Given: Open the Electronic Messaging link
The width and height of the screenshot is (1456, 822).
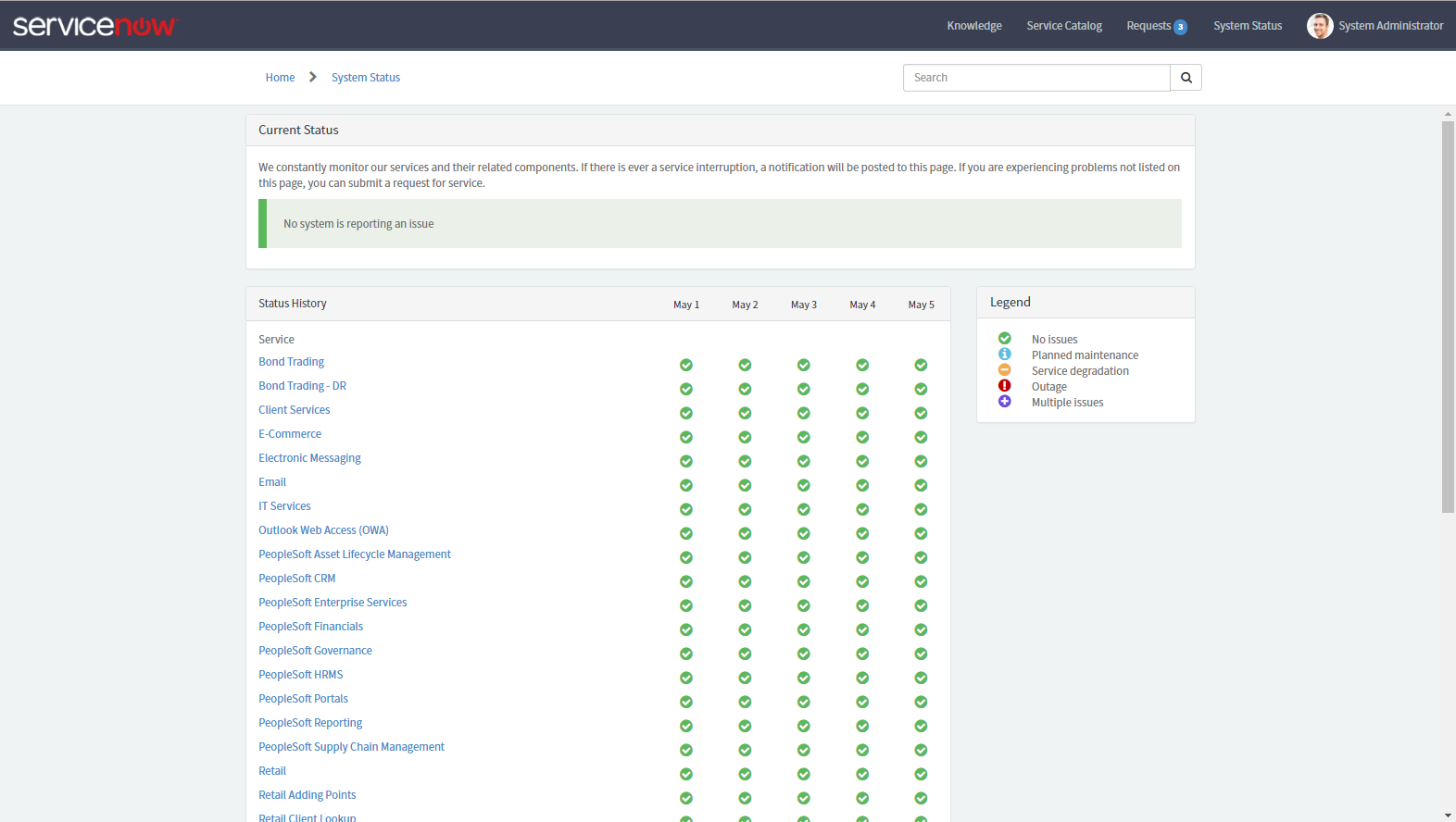Looking at the screenshot, I should click(309, 458).
